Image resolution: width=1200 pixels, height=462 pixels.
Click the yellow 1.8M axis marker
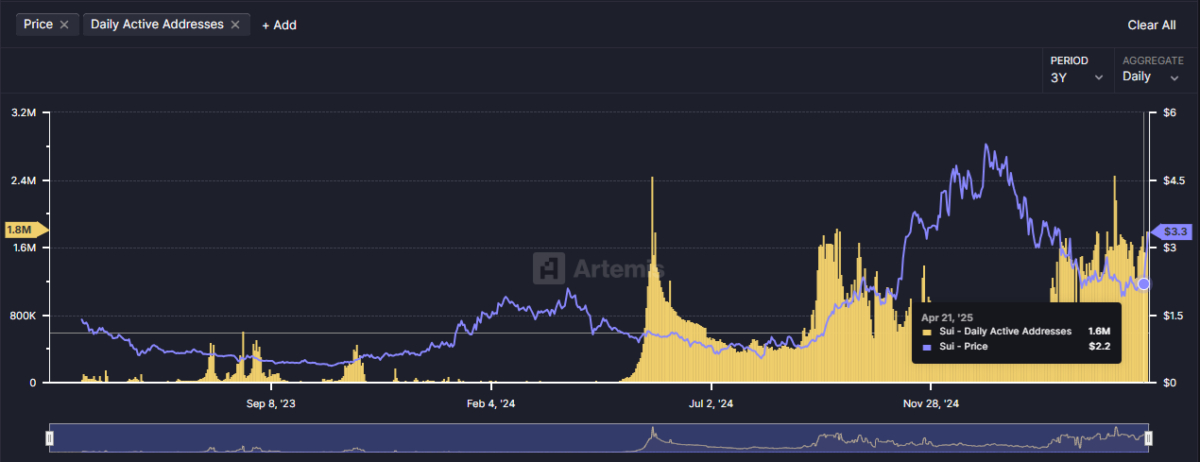[x=20, y=230]
